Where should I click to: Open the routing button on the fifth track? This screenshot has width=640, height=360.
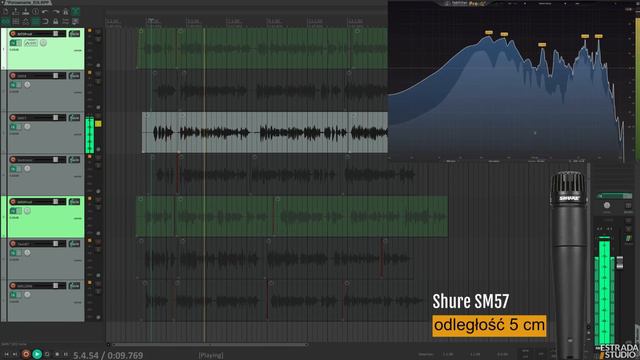pos(74,202)
